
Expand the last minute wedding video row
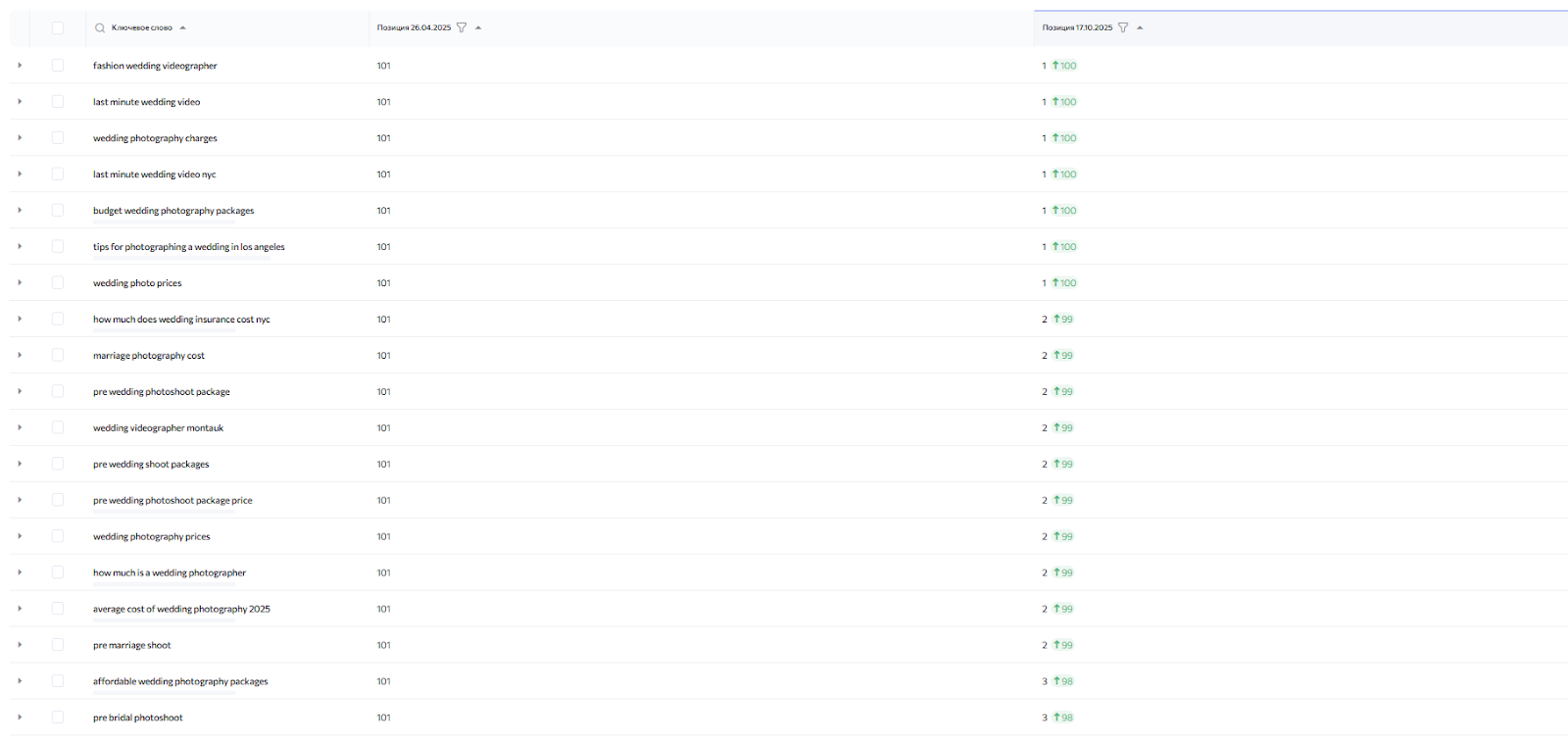pos(20,102)
